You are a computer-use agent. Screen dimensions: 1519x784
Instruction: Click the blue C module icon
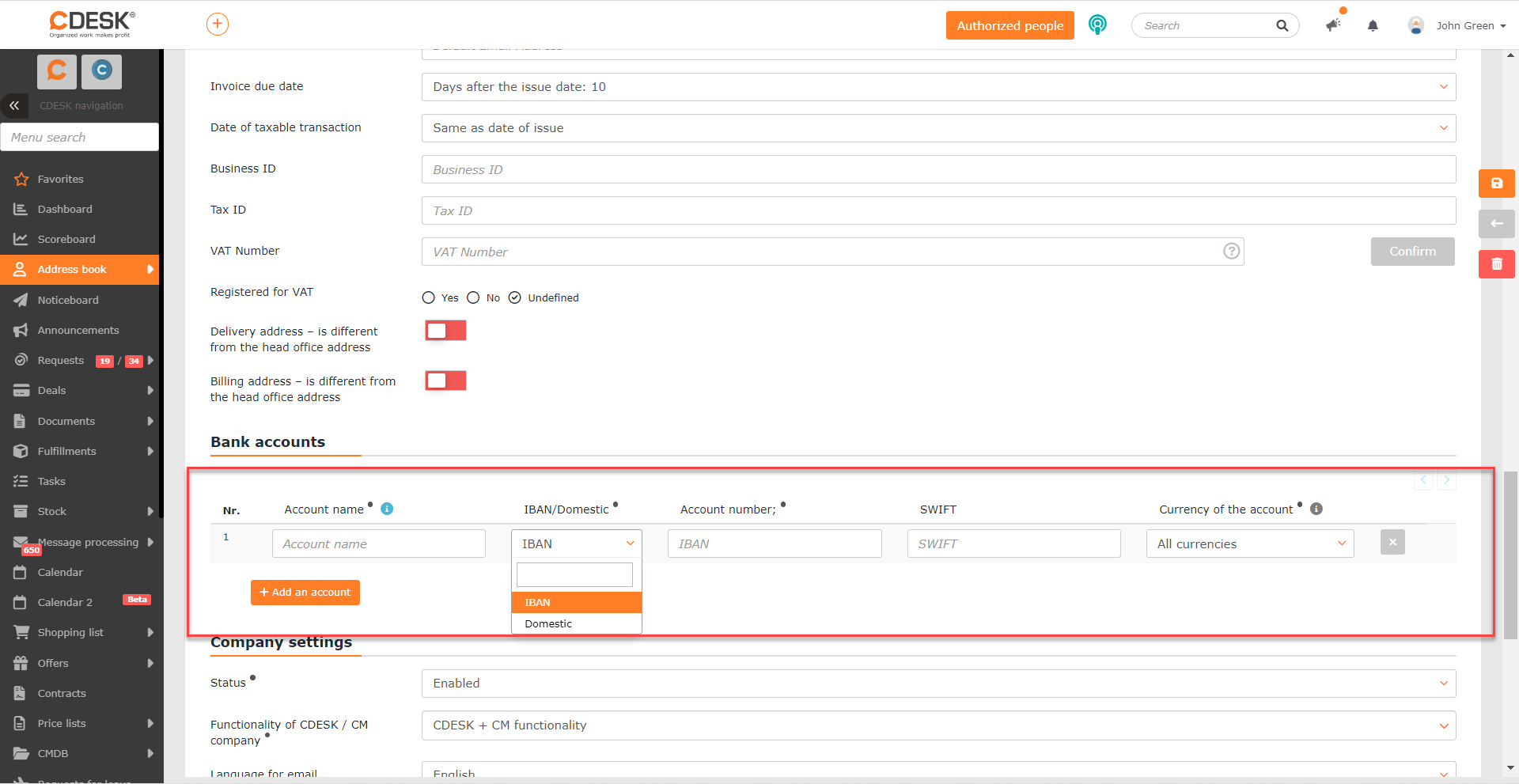[101, 71]
